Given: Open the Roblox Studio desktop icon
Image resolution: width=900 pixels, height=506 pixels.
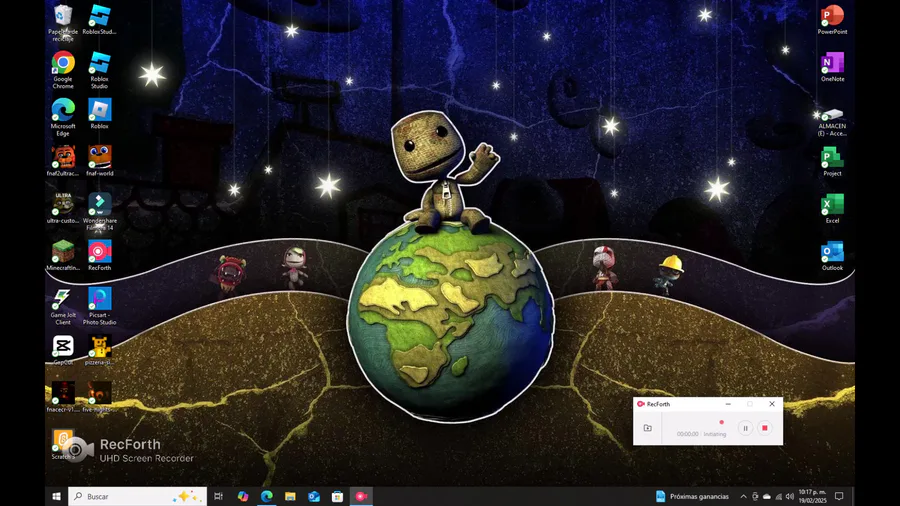Looking at the screenshot, I should pyautogui.click(x=99, y=70).
